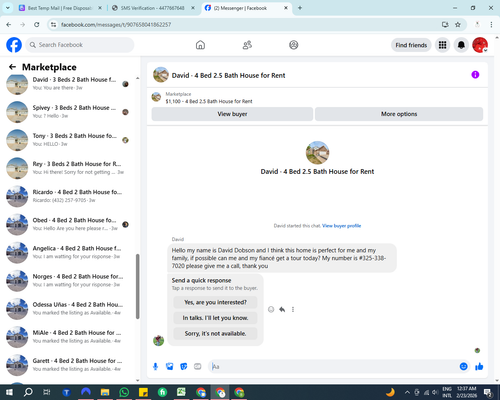Screen dimensions: 500x400
Task: Open the three-dot message options
Action: (293, 309)
